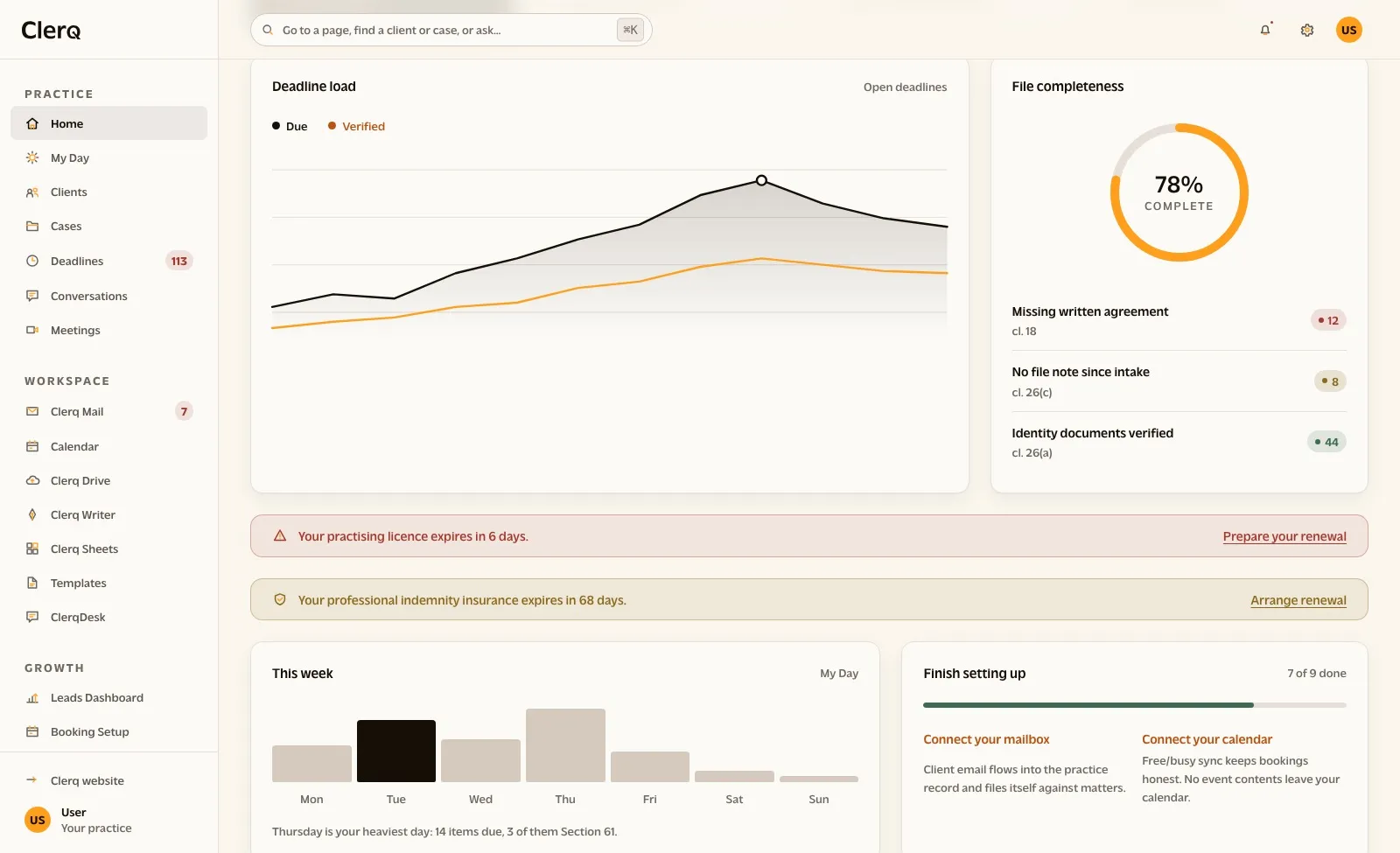Click Prepare your renewal link

(x=1284, y=536)
